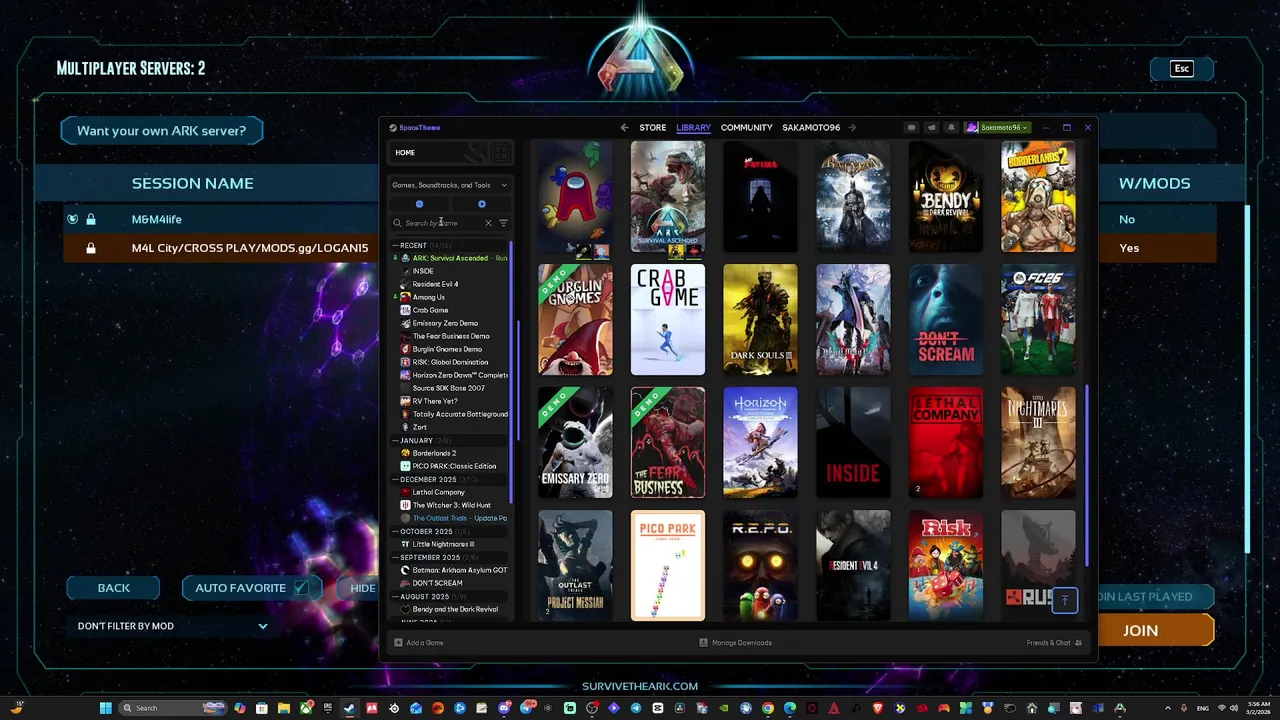Open the LIBRARY tab
The height and width of the screenshot is (720, 1280).
point(693,128)
